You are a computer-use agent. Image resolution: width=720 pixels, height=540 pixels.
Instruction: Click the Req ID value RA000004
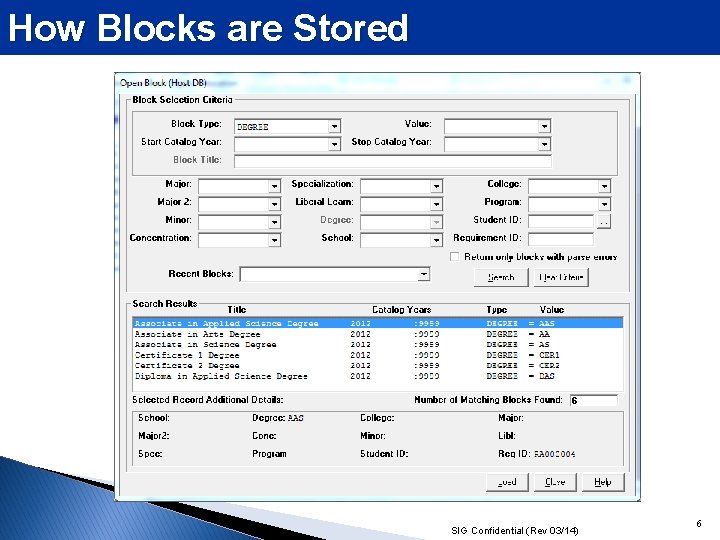click(554, 454)
